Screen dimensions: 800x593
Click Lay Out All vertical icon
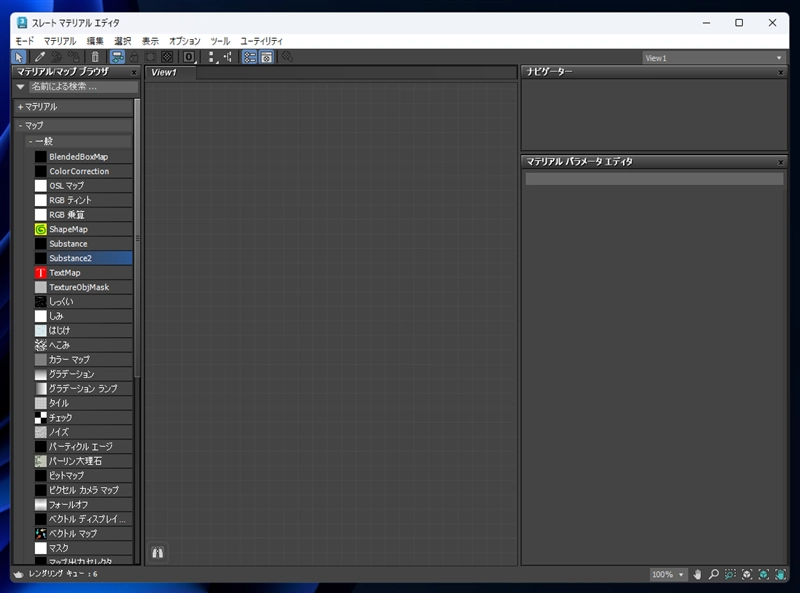(212, 57)
